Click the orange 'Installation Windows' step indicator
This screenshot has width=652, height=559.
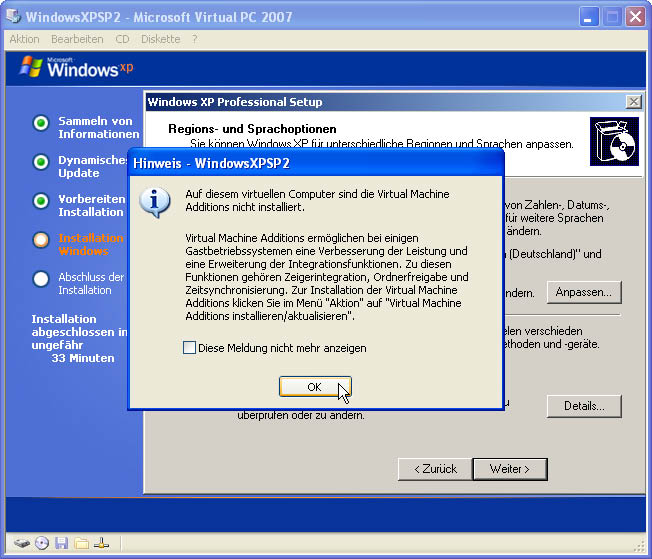(x=41, y=240)
